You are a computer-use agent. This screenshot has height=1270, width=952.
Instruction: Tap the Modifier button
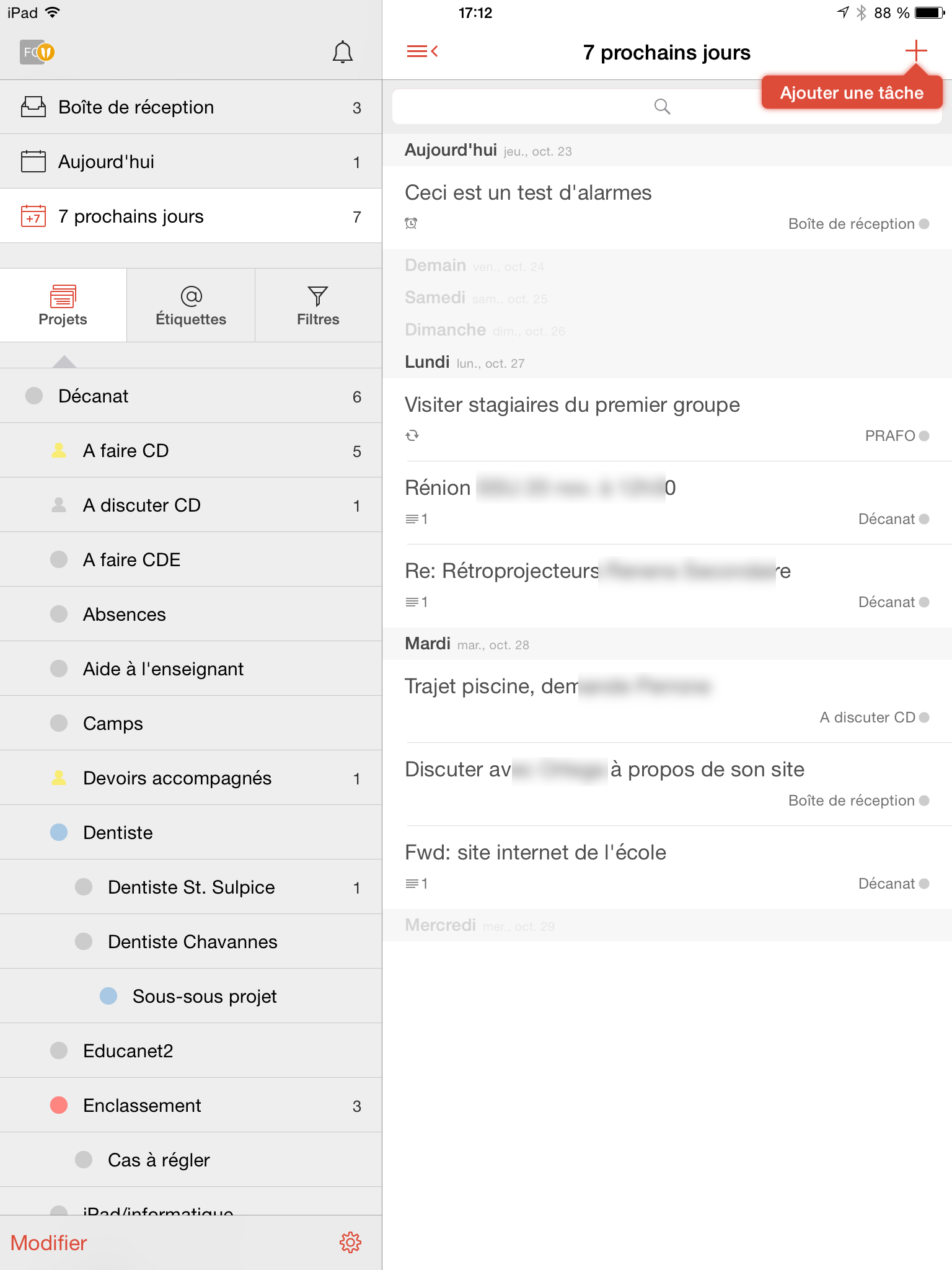point(49,1243)
